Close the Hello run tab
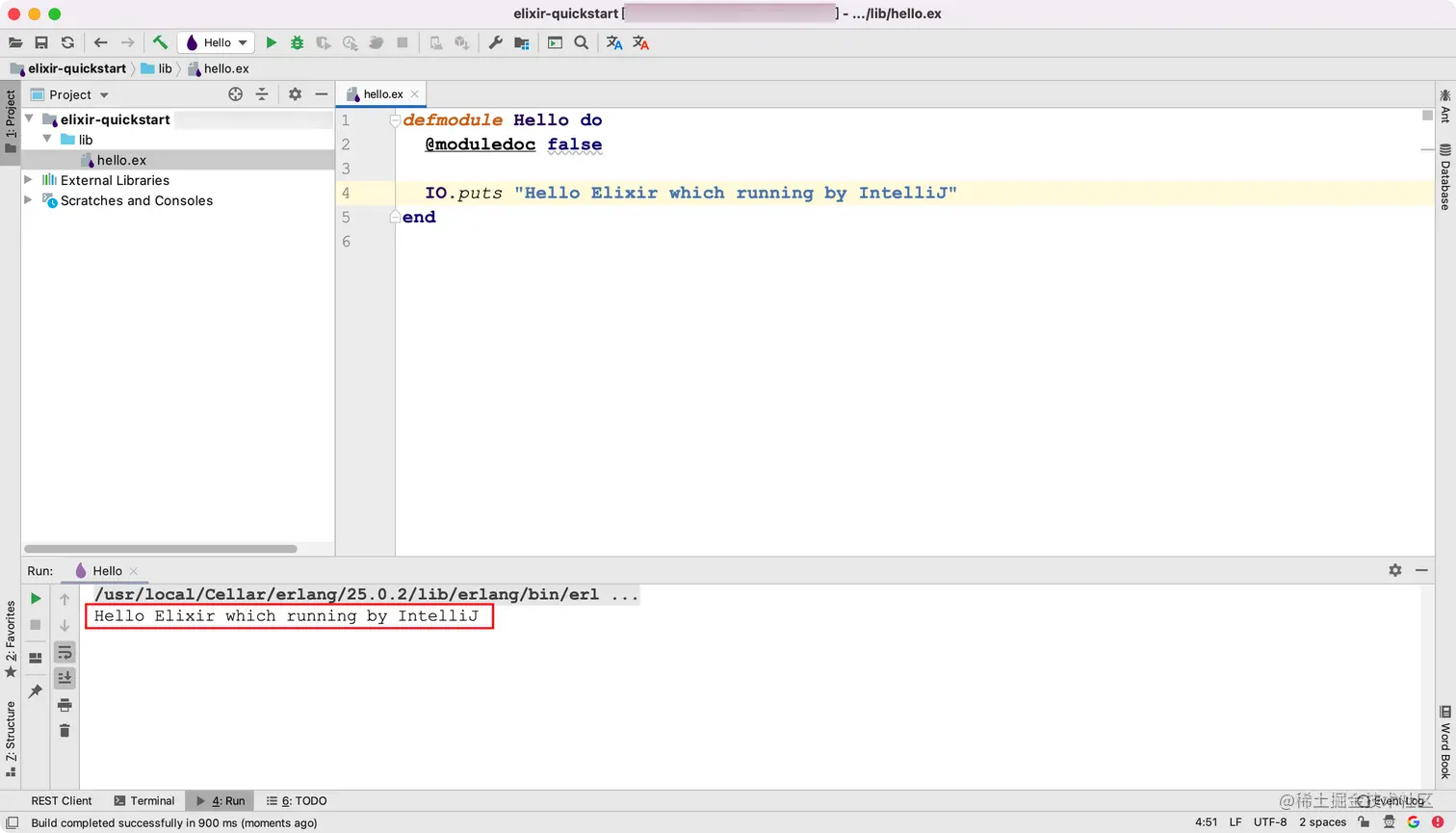This screenshot has width=1456, height=833. pyautogui.click(x=134, y=571)
